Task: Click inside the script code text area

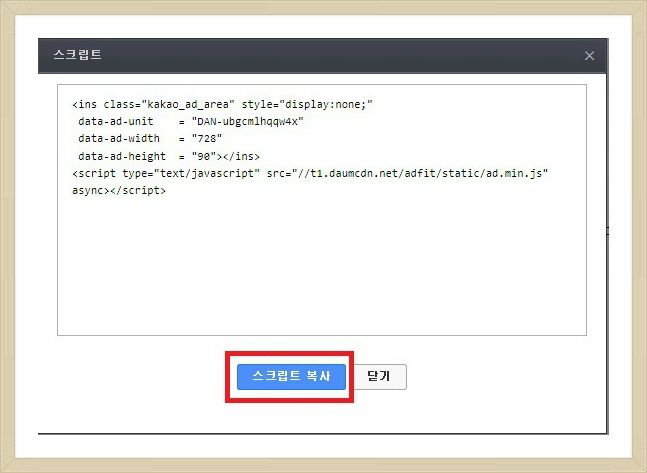Action: (322, 210)
